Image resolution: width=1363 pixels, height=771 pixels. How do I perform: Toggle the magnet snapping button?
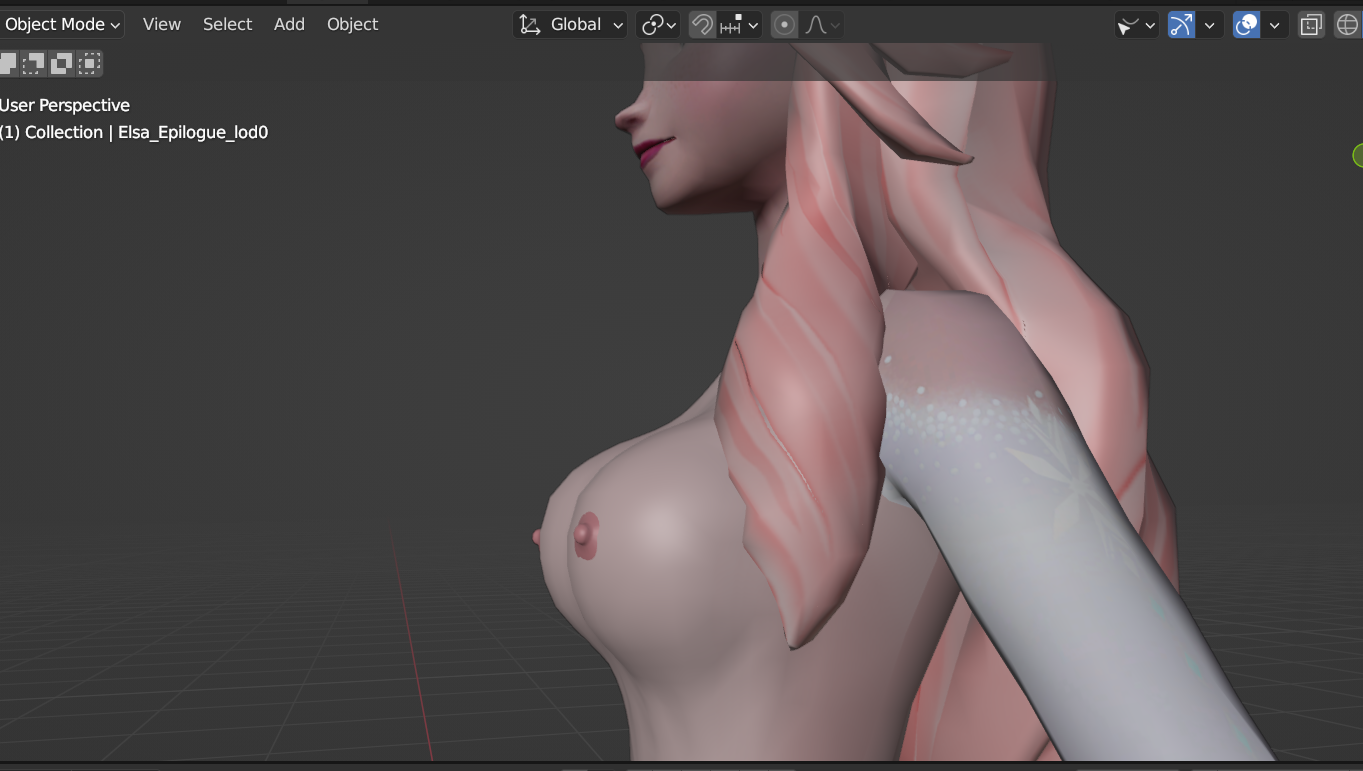pyautogui.click(x=702, y=24)
